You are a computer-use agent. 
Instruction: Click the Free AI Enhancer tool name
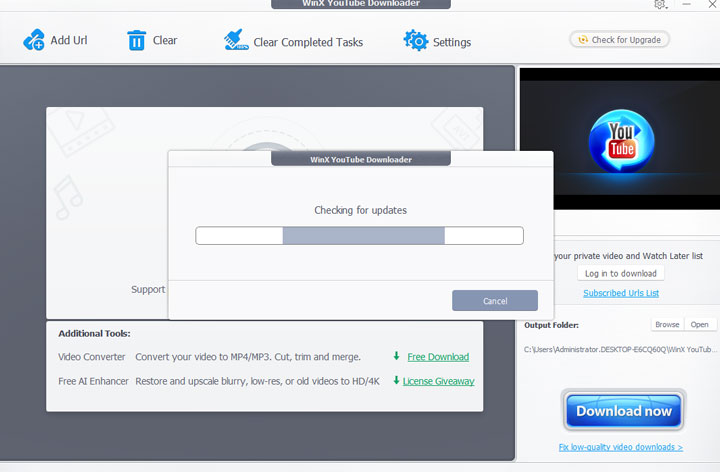click(x=93, y=381)
